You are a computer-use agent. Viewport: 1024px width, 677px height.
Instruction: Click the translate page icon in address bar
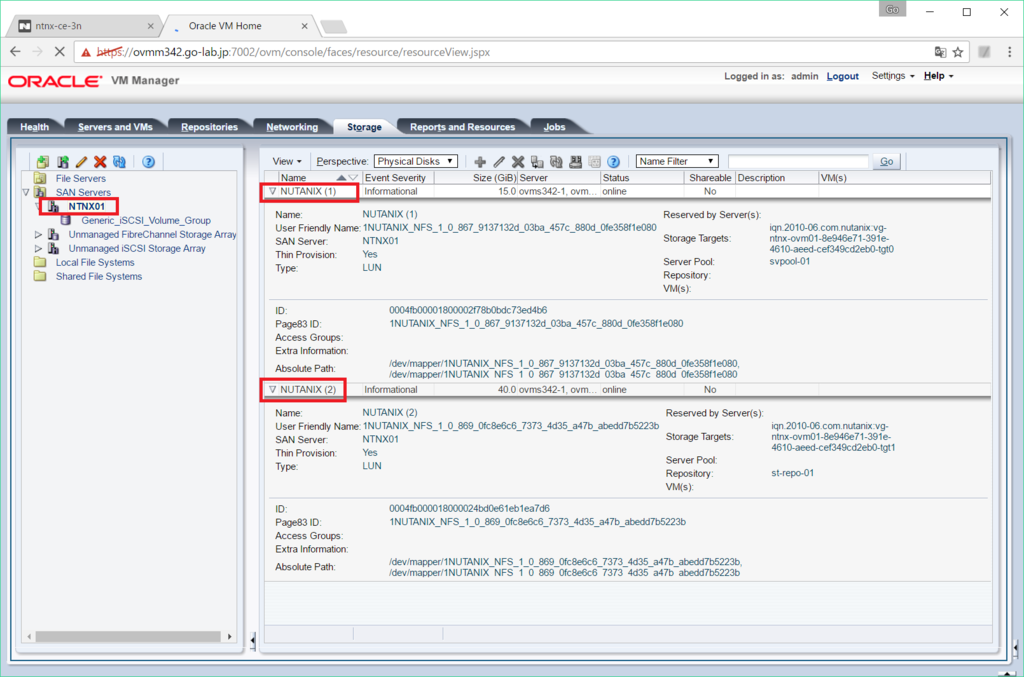point(940,52)
